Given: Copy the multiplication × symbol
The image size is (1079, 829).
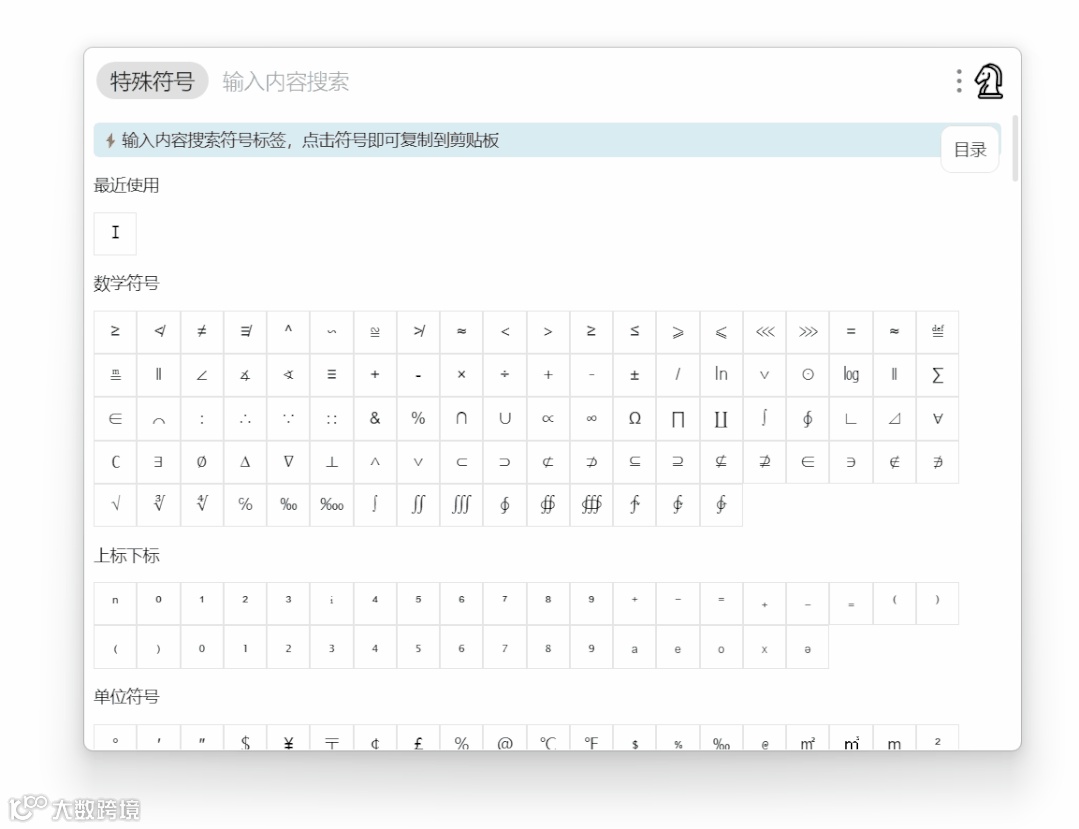Looking at the screenshot, I should (462, 375).
